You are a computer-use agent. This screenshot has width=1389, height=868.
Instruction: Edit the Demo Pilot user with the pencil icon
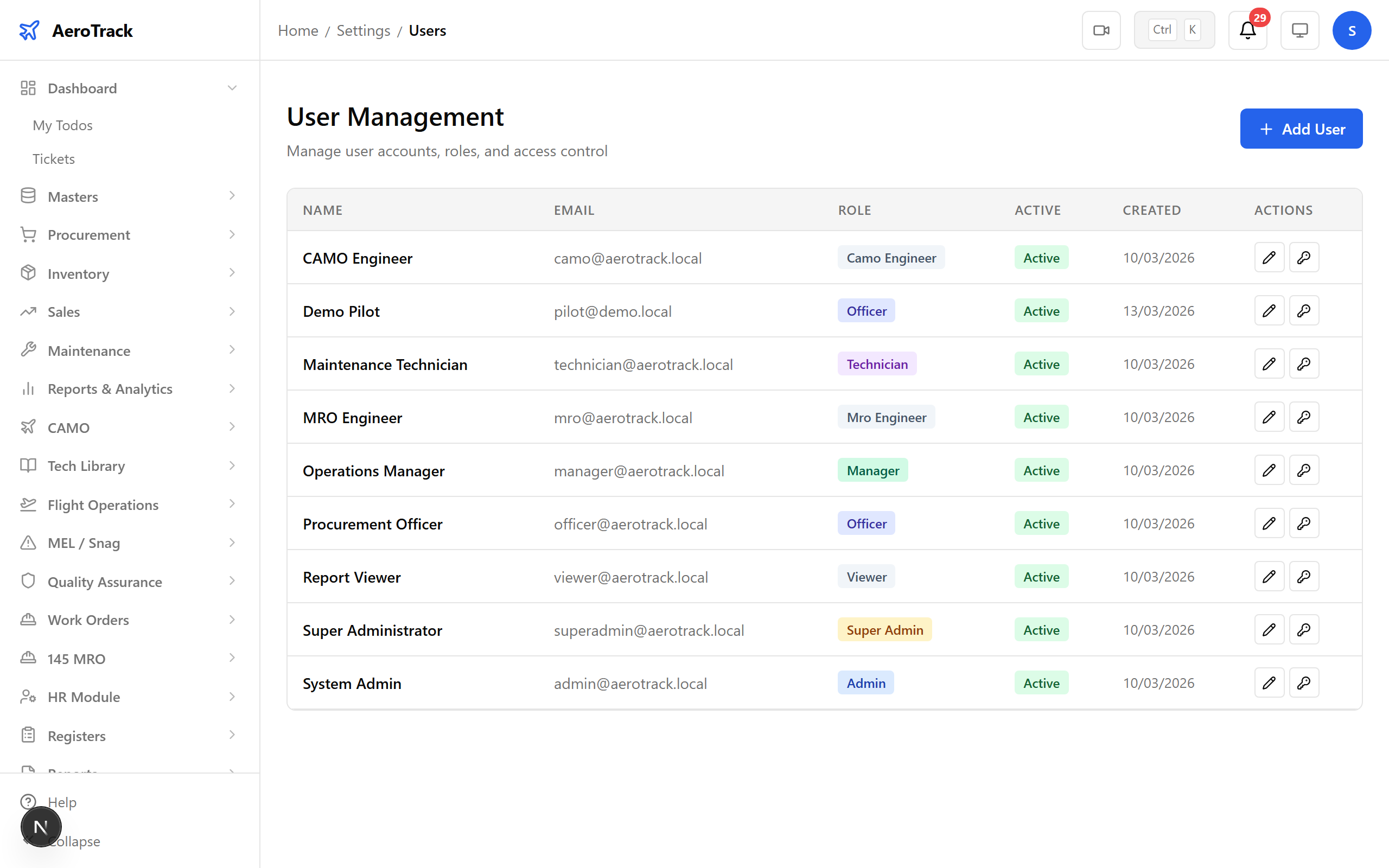click(x=1269, y=310)
